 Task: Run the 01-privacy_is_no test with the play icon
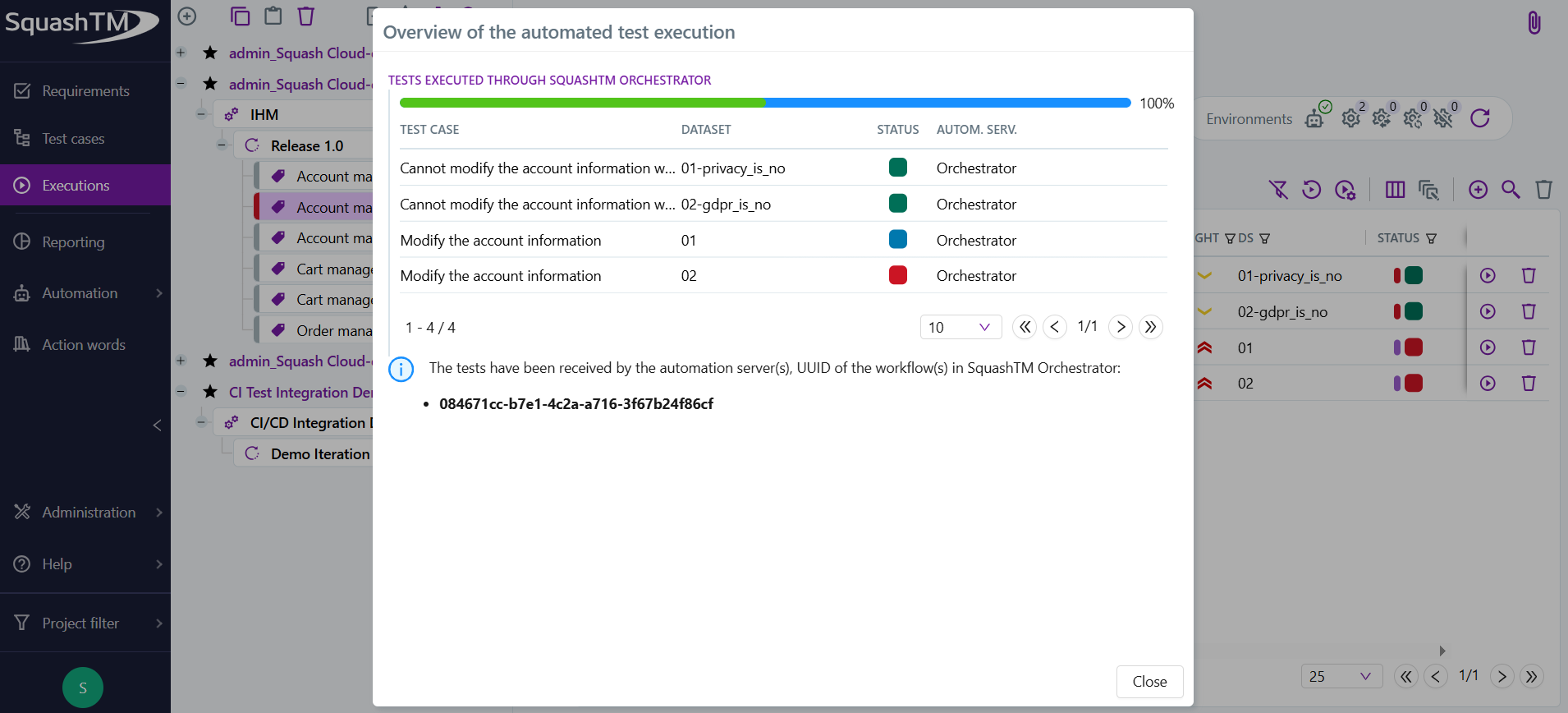point(1488,276)
